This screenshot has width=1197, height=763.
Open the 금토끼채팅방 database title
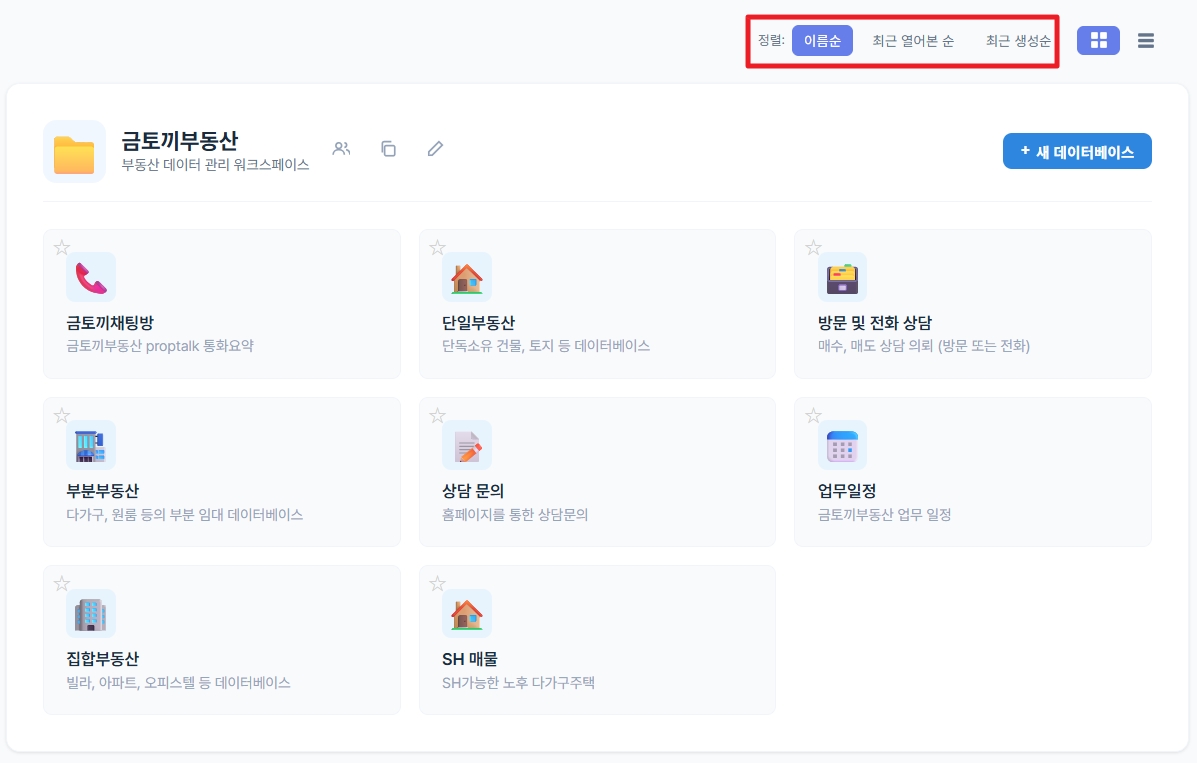[x=111, y=323]
